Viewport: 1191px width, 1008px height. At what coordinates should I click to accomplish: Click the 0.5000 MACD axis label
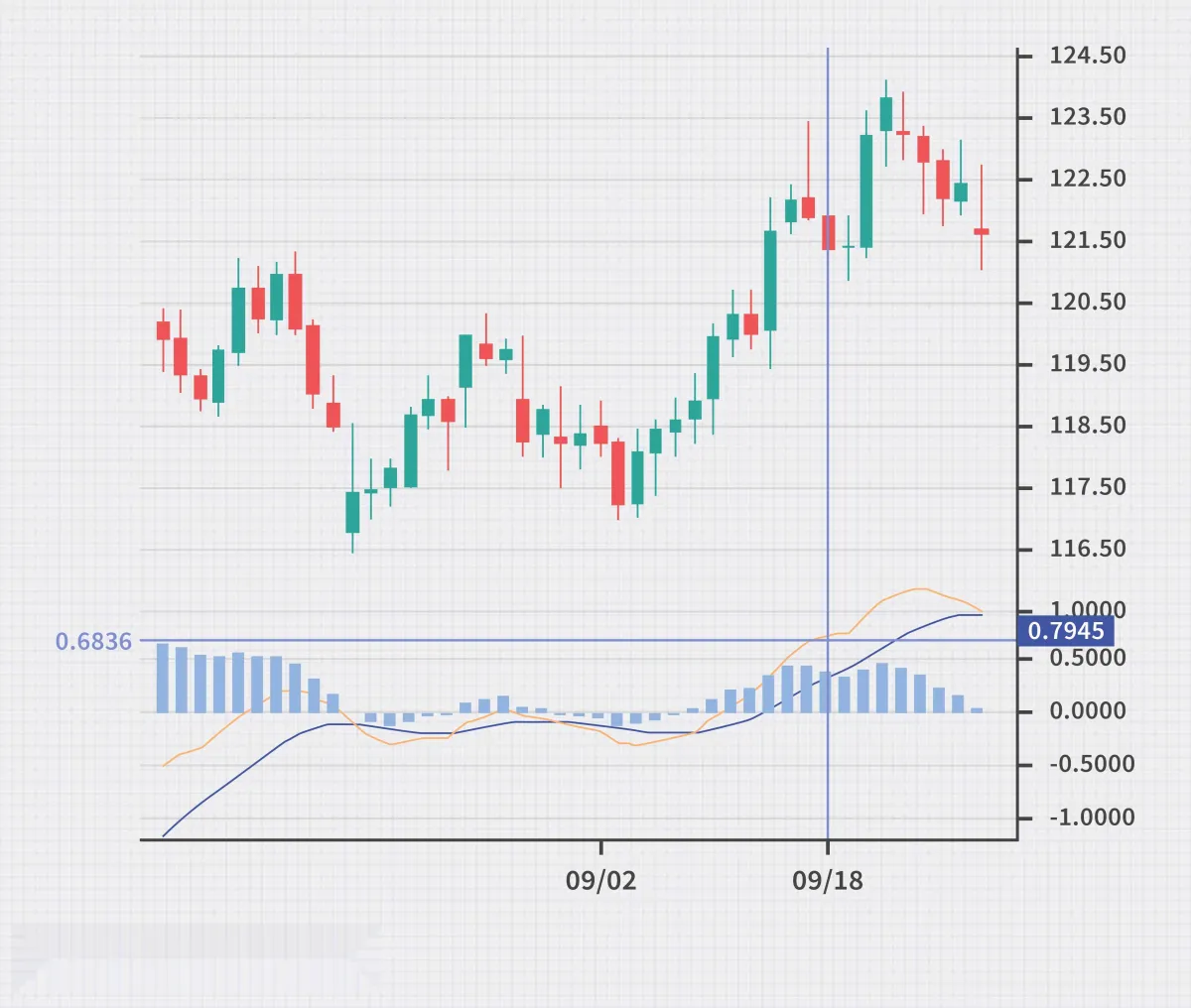[1088, 658]
